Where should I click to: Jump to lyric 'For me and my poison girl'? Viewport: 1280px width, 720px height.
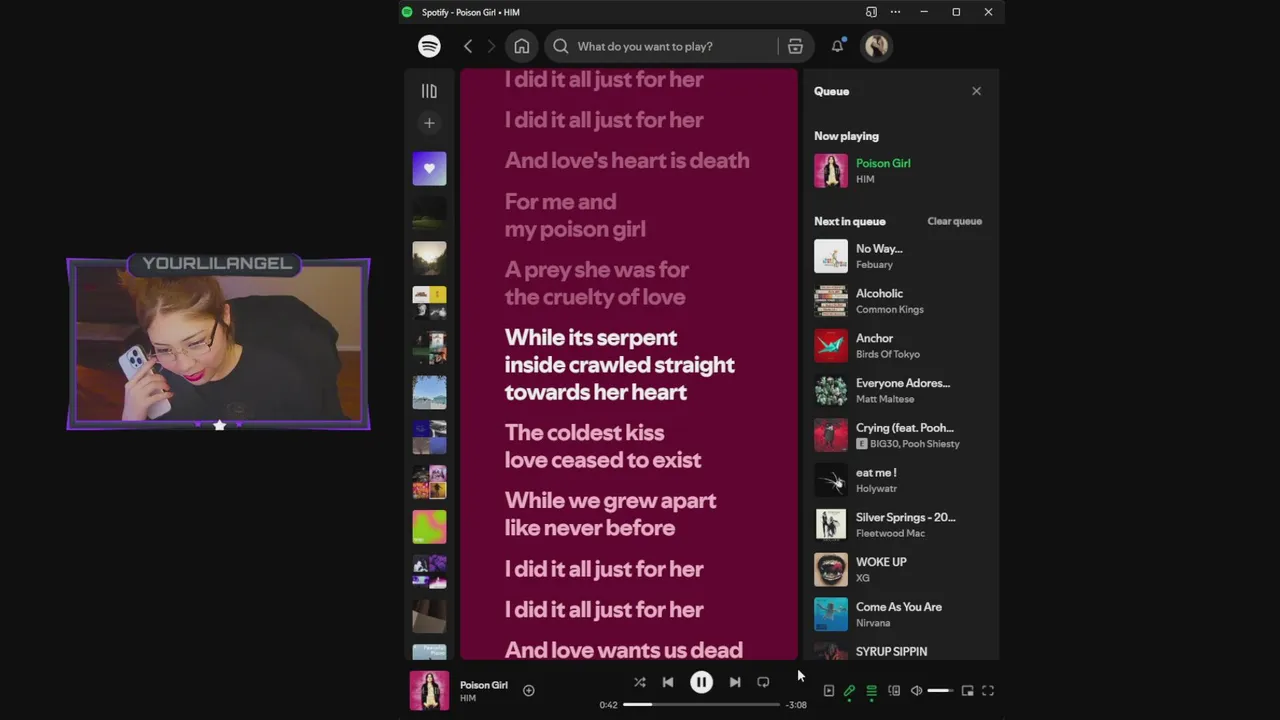tap(575, 215)
